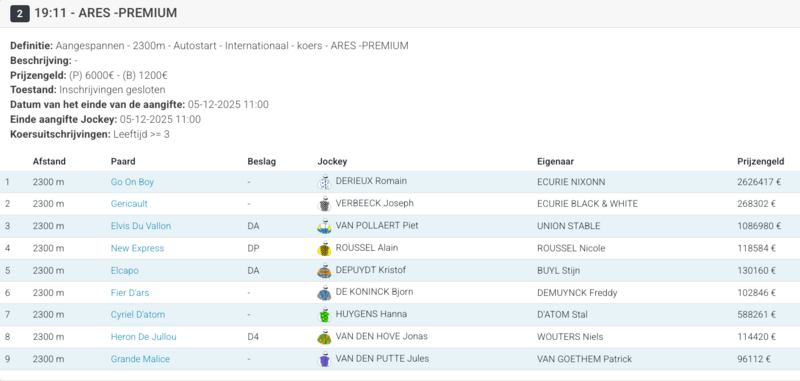The image size is (800, 381).
Task: Open horse Cyriel D'atom
Action: pyautogui.click(x=138, y=315)
